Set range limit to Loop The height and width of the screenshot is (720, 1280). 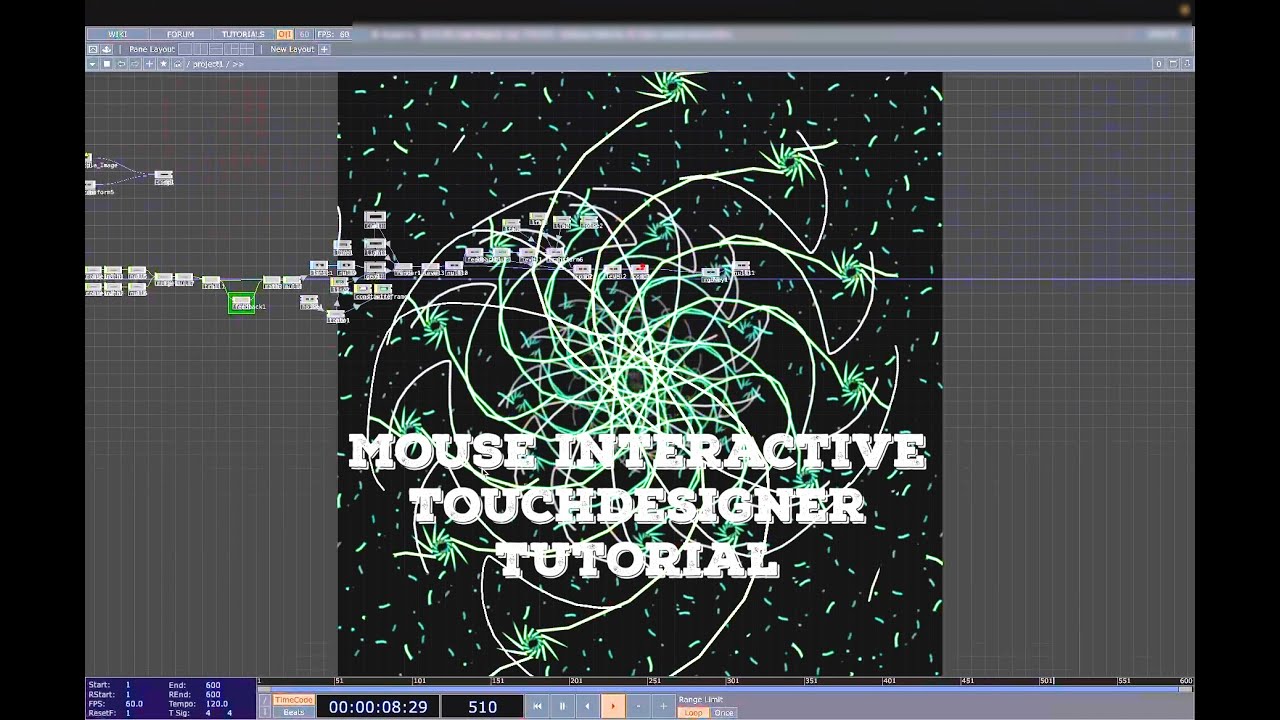coord(693,713)
